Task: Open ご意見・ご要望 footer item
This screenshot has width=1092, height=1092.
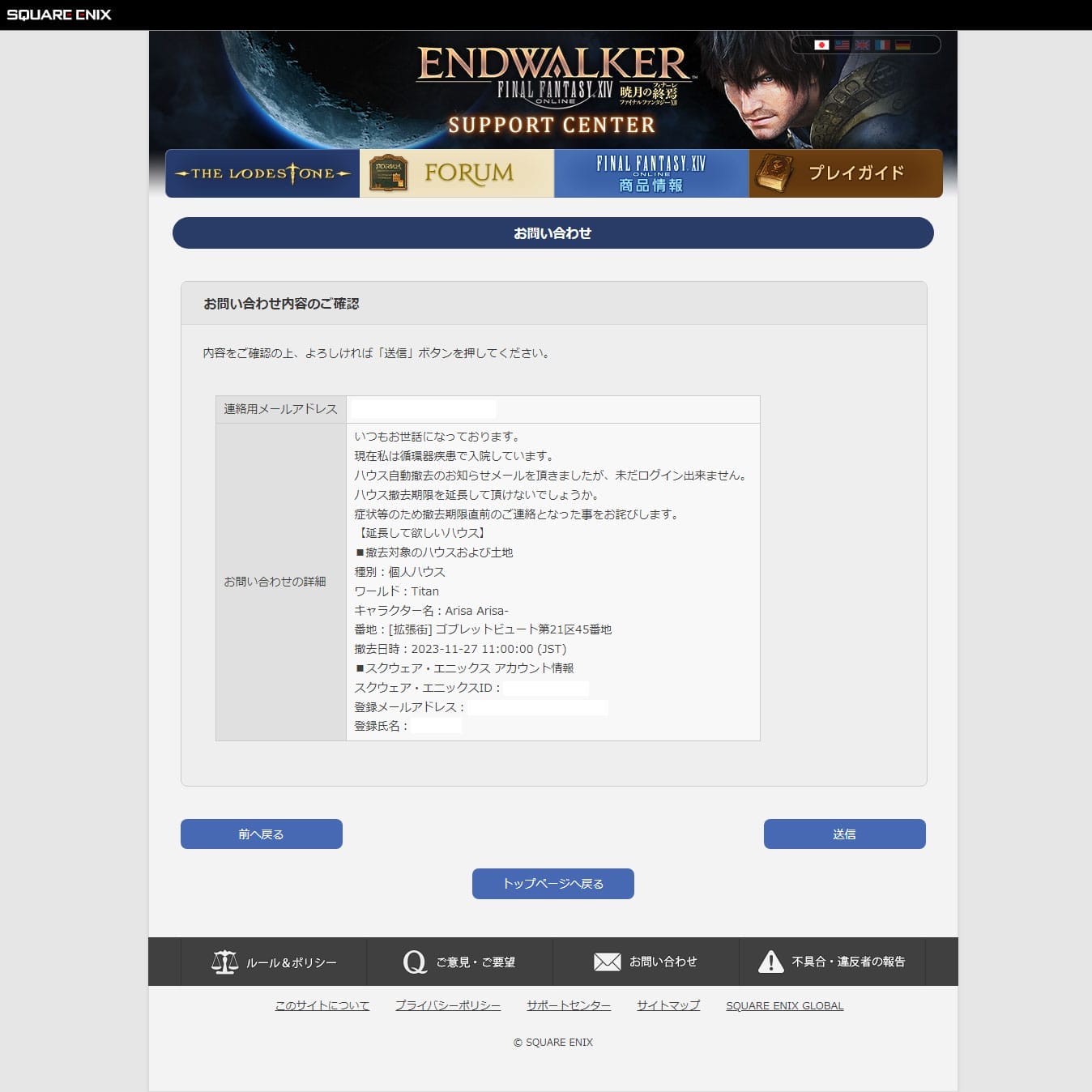Action: (459, 962)
